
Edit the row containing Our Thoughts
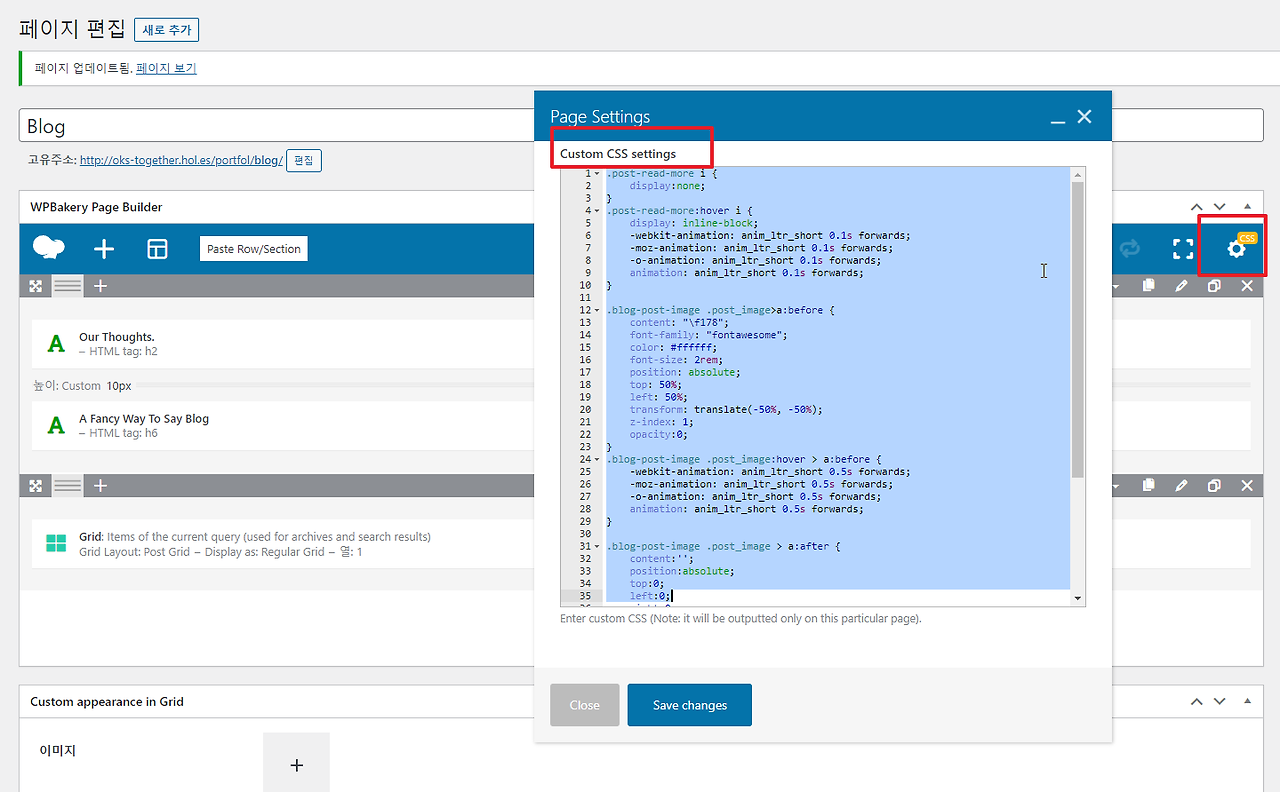click(1181, 286)
